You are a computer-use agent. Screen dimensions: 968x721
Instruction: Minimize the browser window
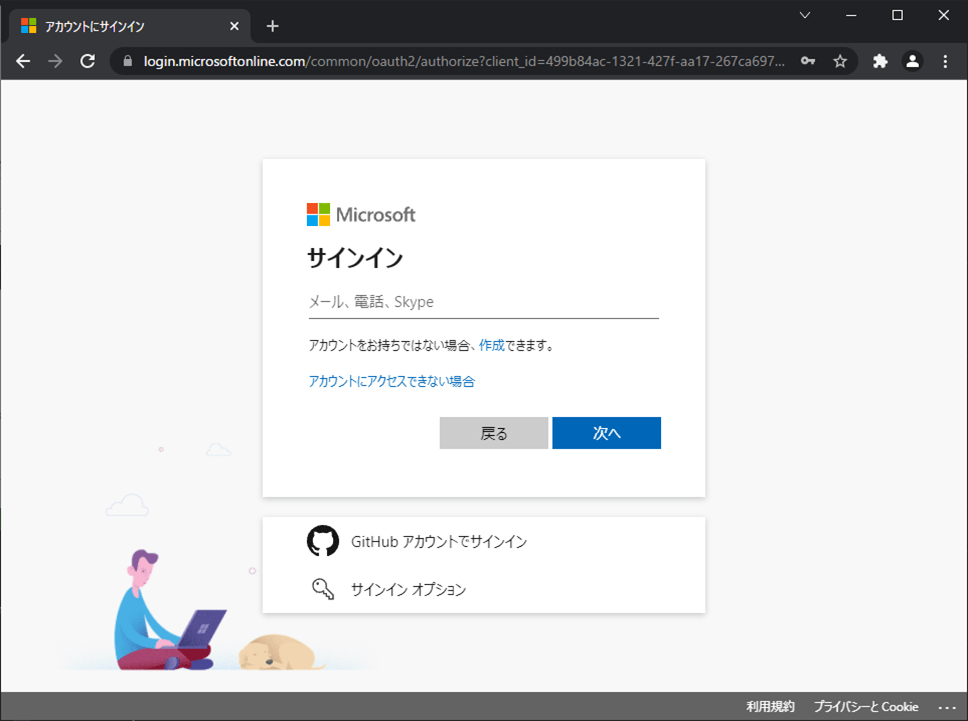tap(851, 15)
